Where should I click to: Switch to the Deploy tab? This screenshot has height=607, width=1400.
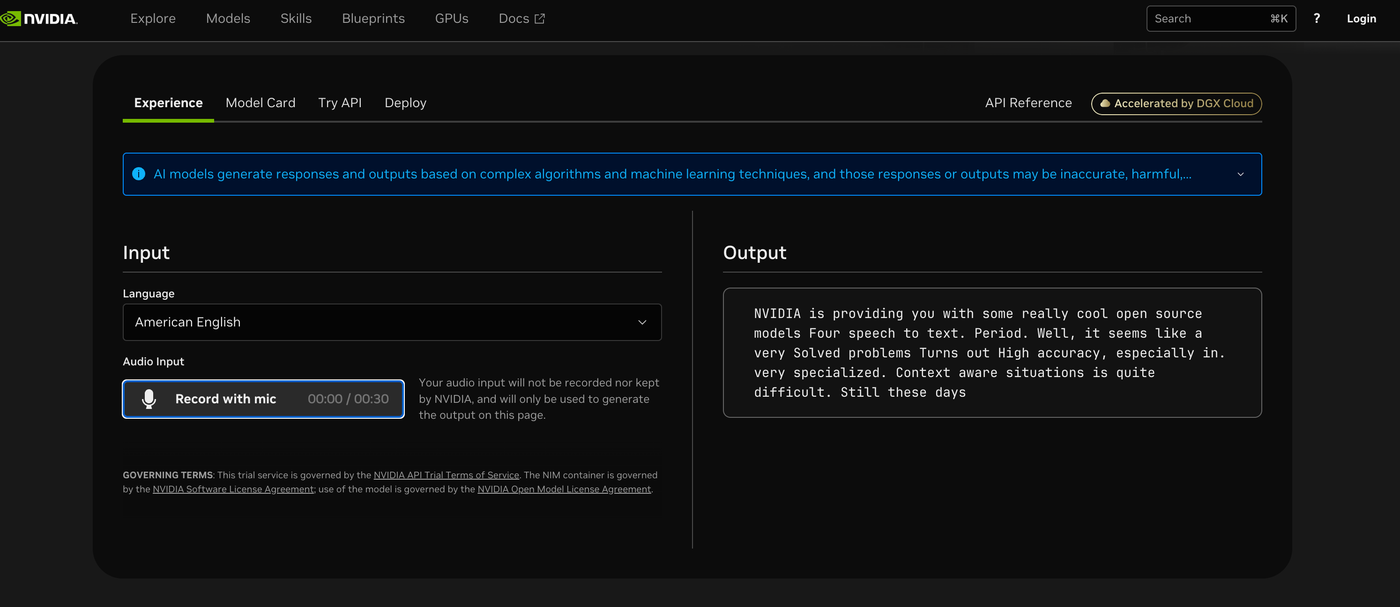pyautogui.click(x=405, y=103)
